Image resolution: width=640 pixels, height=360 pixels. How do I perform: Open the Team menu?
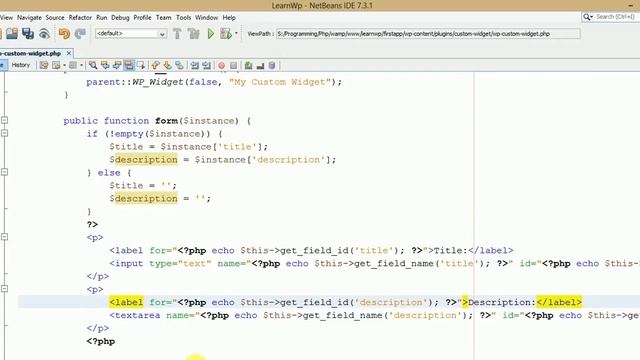pos(163,18)
